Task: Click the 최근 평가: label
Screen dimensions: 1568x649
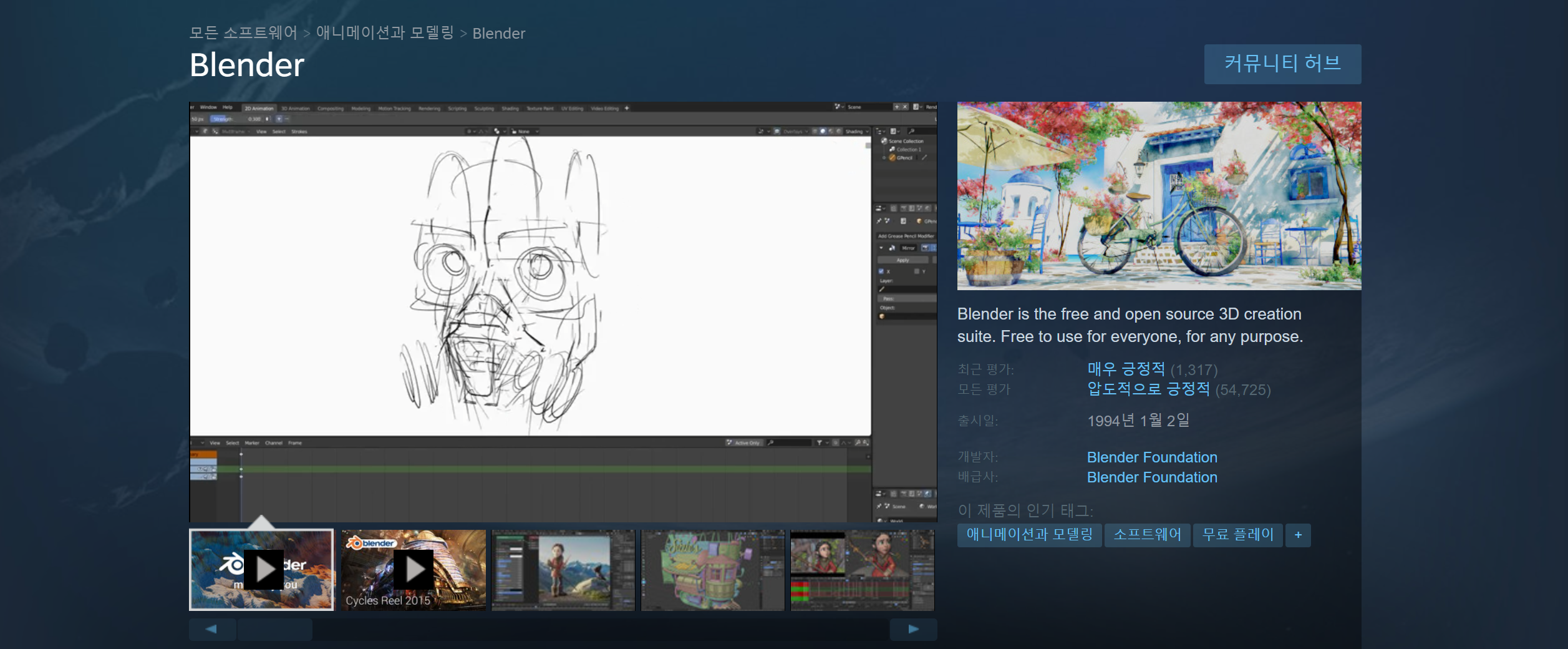Action: pos(985,369)
